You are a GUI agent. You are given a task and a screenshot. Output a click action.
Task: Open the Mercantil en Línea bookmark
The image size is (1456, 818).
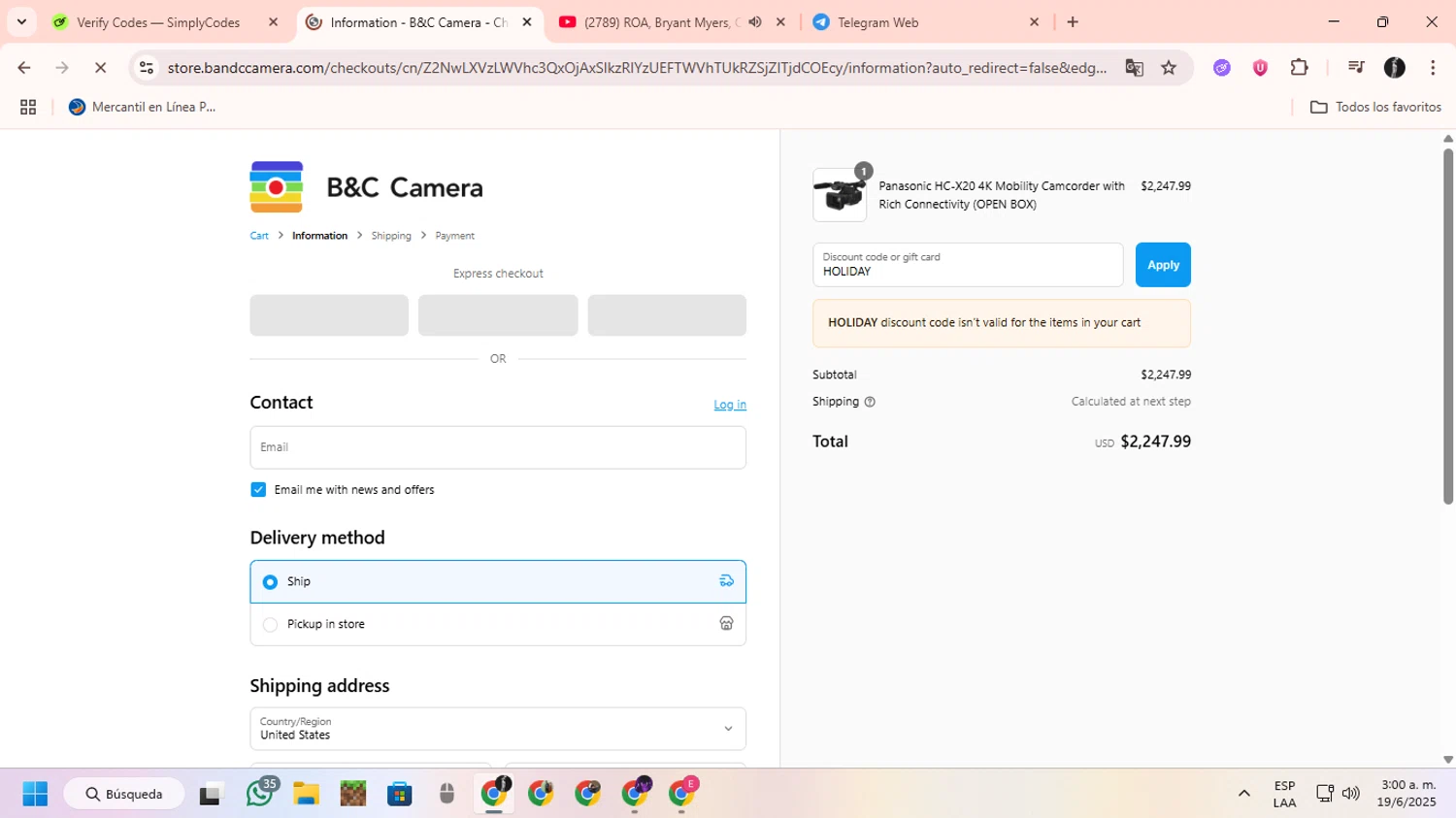pos(143,107)
